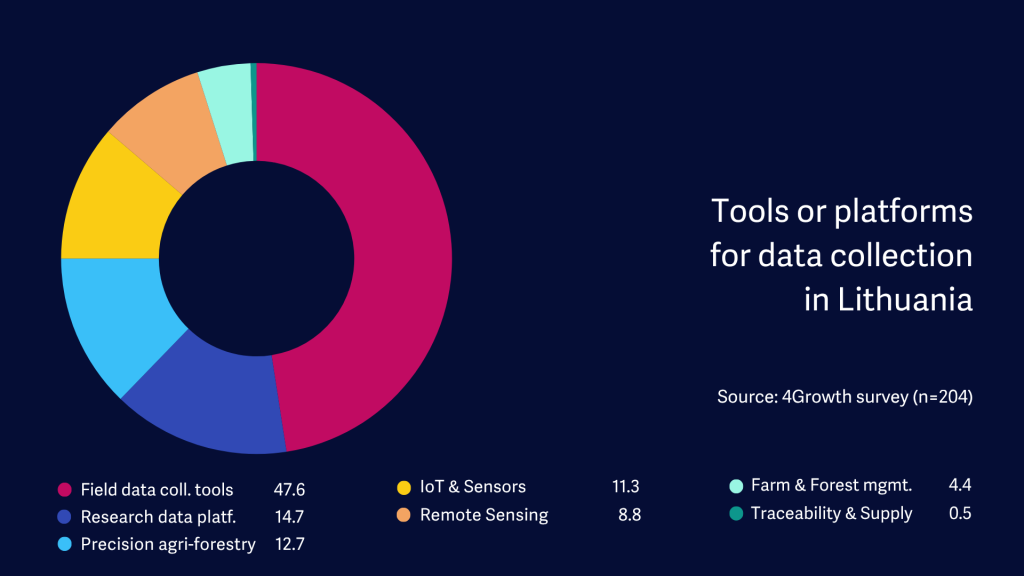Select the teal Traceability & Supply legend dot
Image resolution: width=1024 pixels, height=576 pixels.
pyautogui.click(x=735, y=514)
